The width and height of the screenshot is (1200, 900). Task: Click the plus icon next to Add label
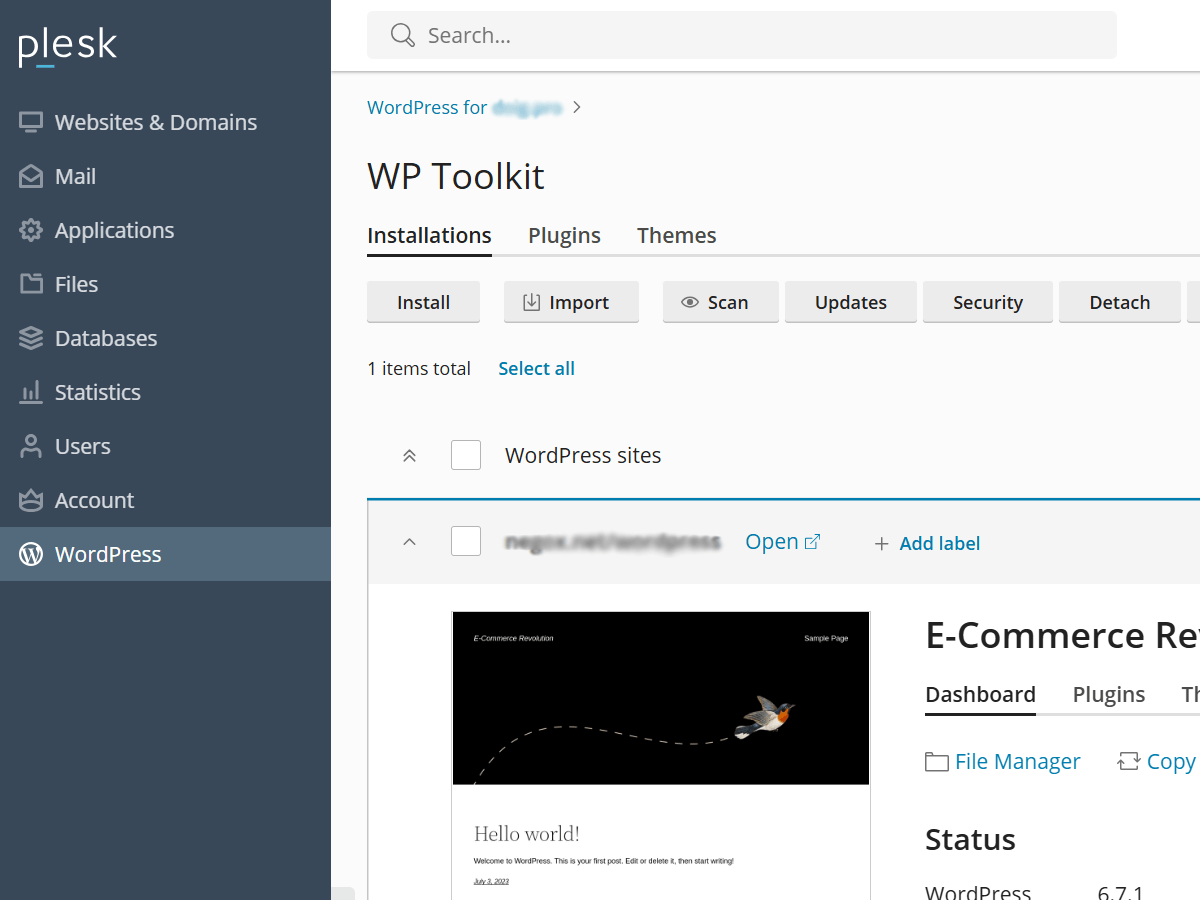pyautogui.click(x=881, y=544)
